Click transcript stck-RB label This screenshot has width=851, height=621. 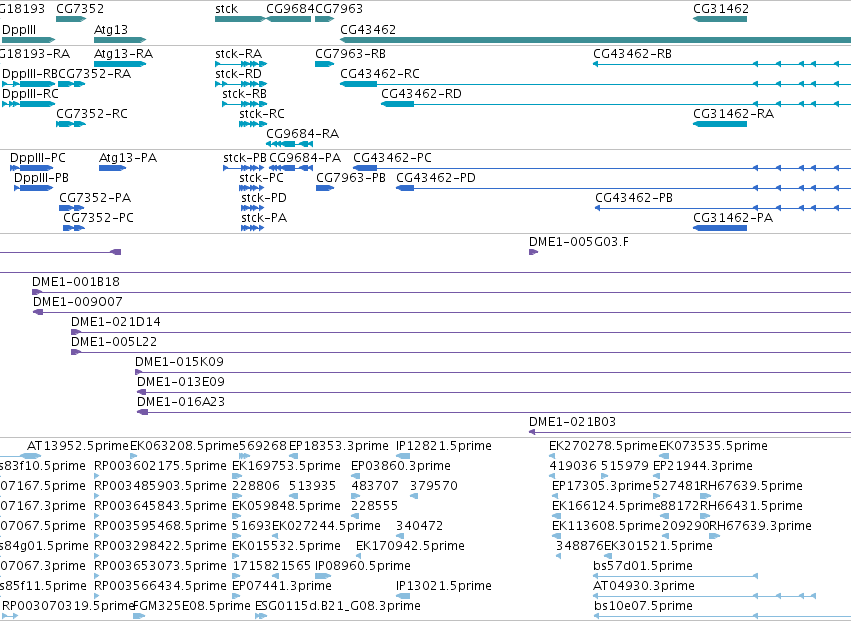244,93
